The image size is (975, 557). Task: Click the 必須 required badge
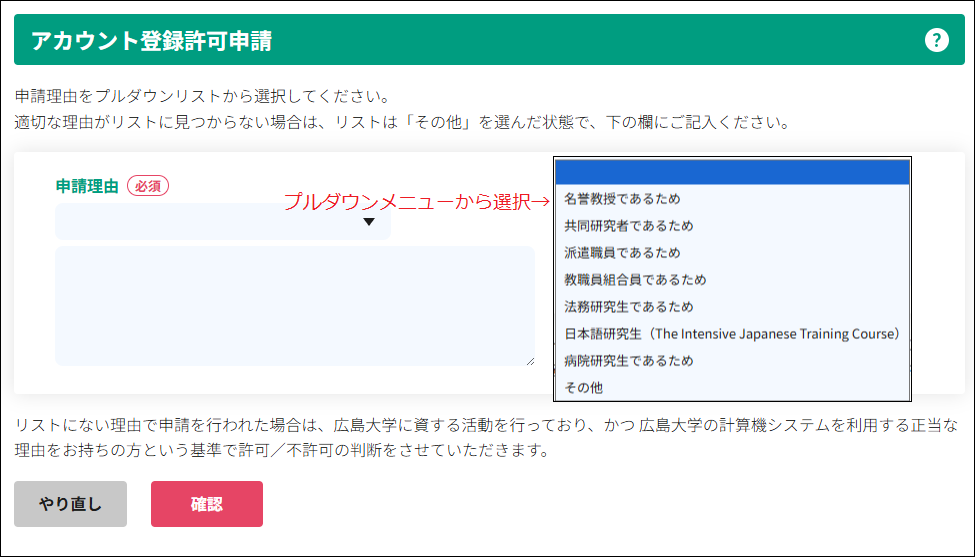pyautogui.click(x=148, y=186)
